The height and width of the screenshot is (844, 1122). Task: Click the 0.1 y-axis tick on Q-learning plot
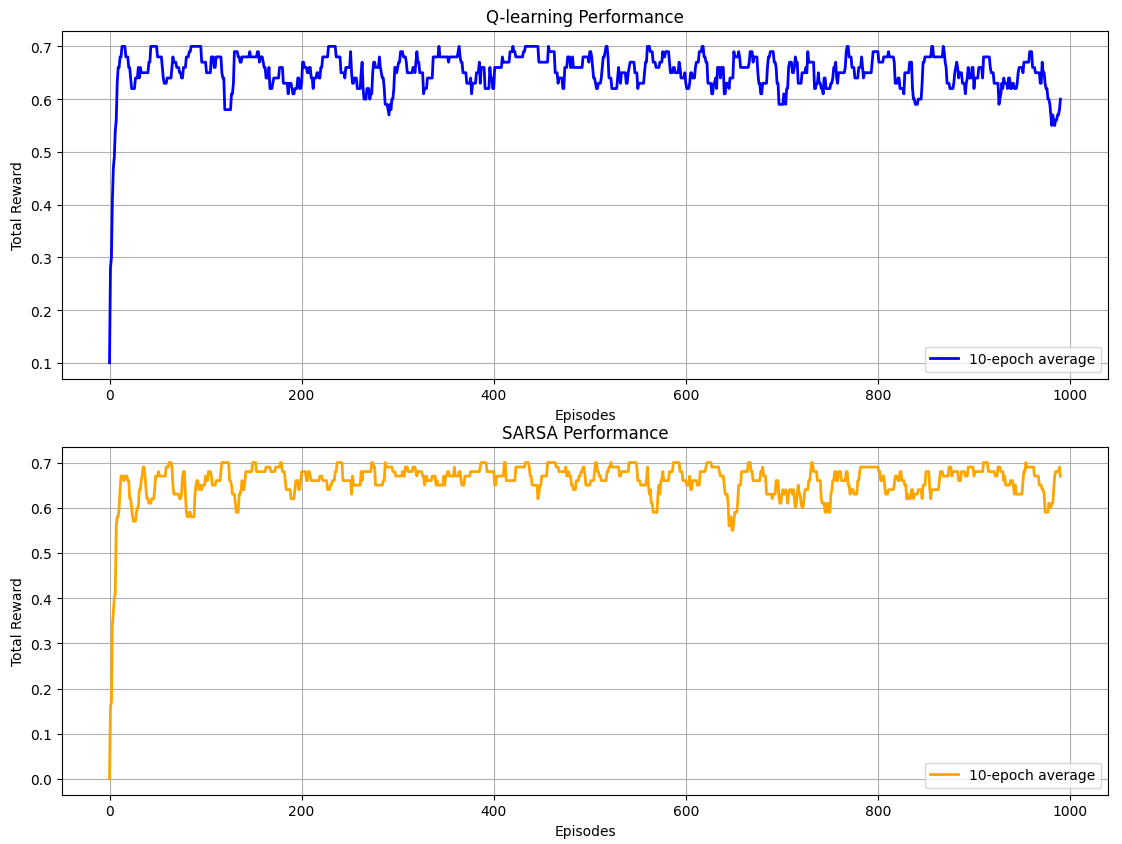[42, 364]
